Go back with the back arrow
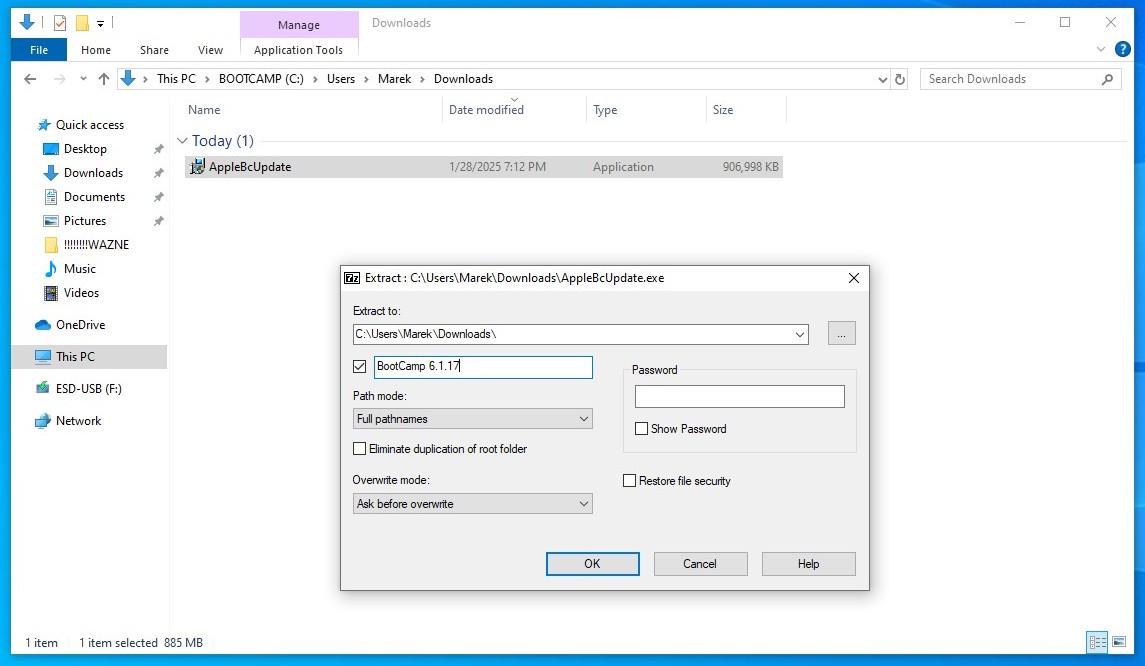Image resolution: width=1145 pixels, height=666 pixels. [30, 79]
